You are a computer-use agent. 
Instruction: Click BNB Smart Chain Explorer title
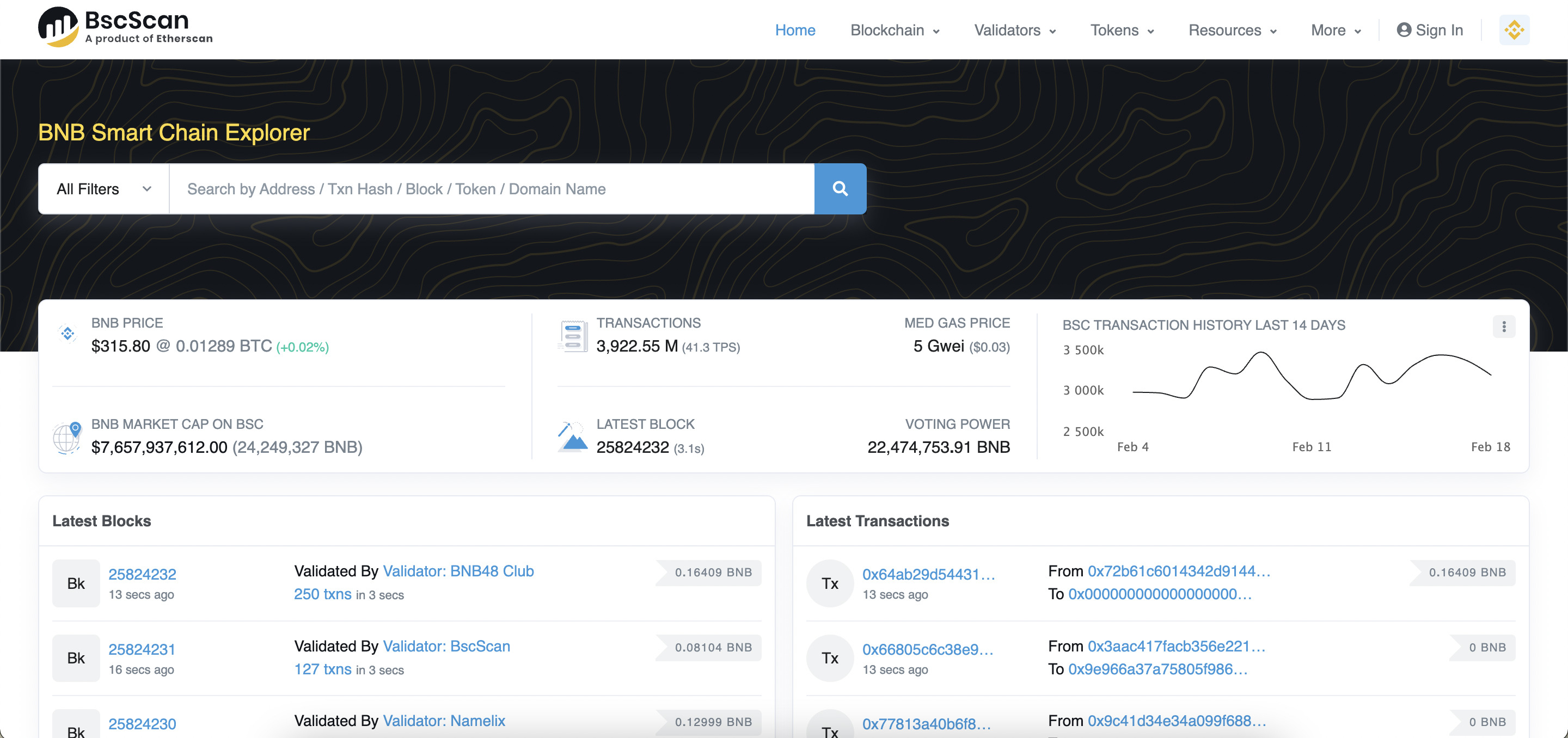click(x=174, y=133)
